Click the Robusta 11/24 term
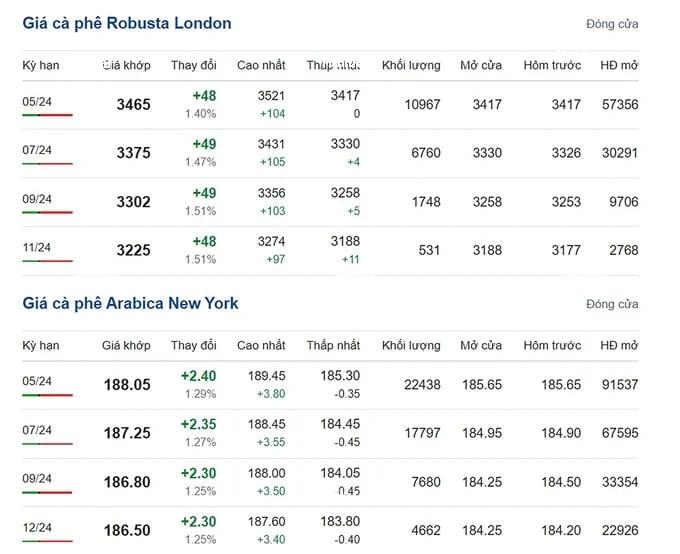 click(x=37, y=248)
